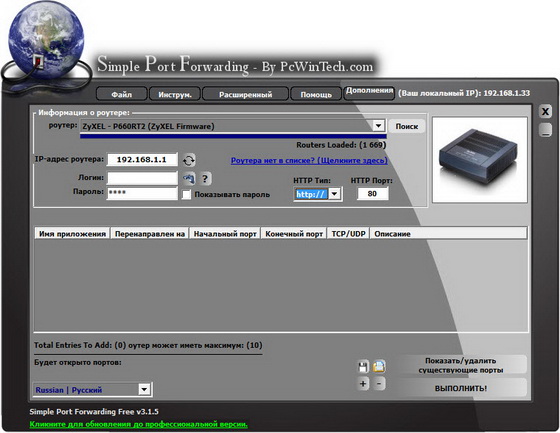
Task: Click the blue router loading progress bar
Action: (x=233, y=136)
